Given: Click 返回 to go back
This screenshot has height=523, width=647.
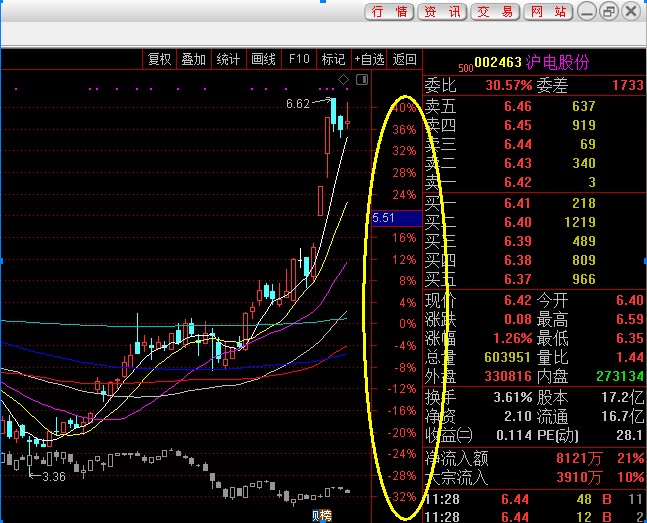Looking at the screenshot, I should [404, 59].
